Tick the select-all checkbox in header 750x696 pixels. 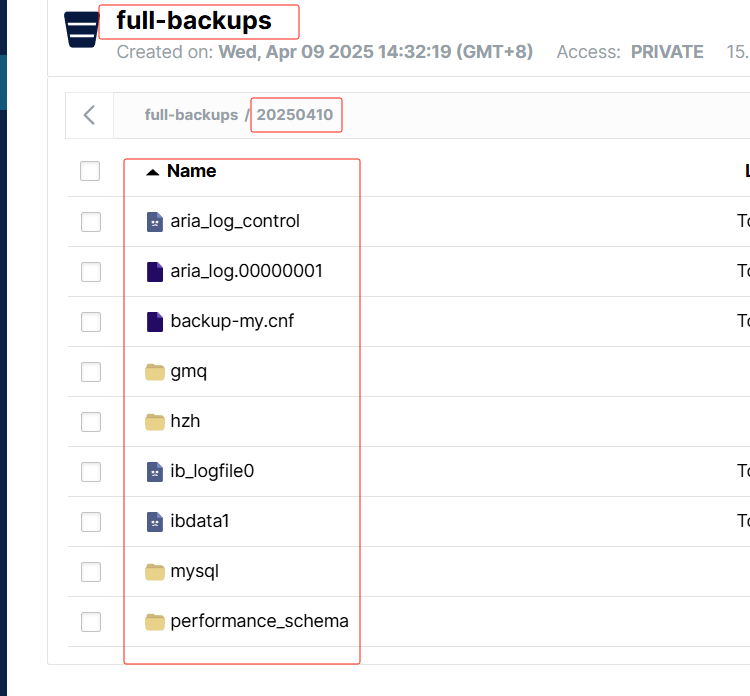coord(90,171)
